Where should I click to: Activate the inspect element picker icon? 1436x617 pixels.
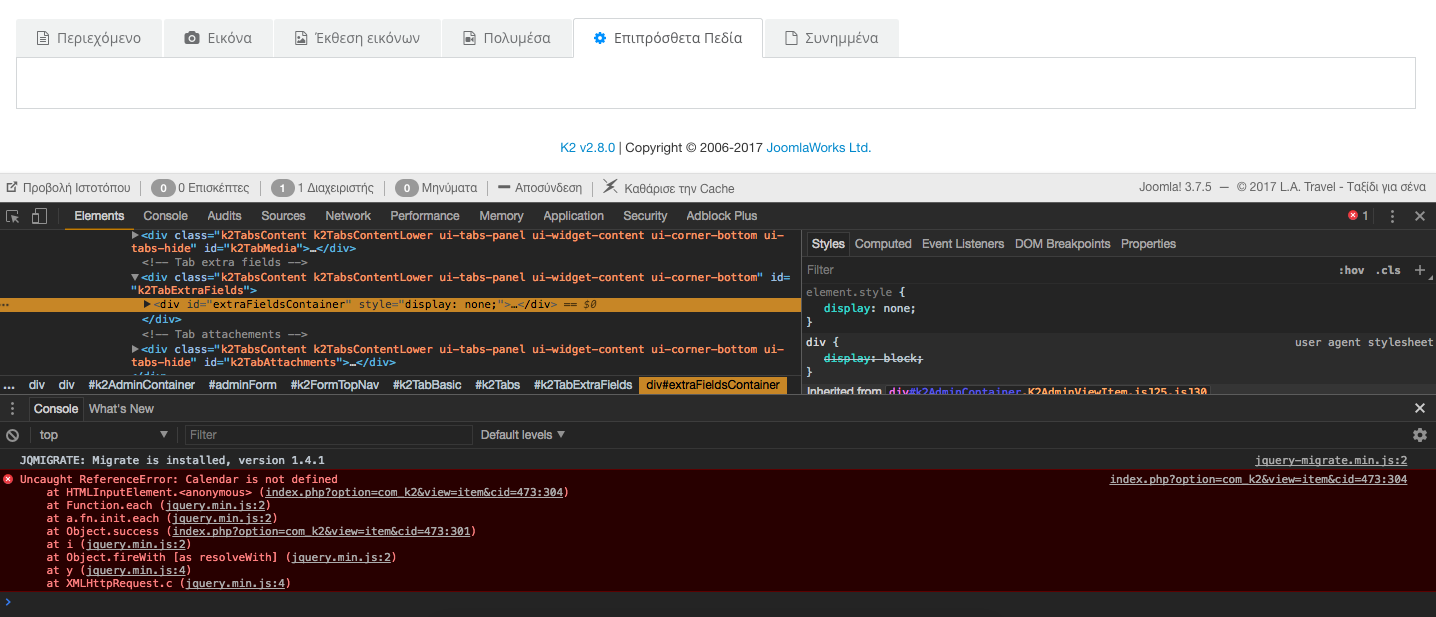coord(13,216)
